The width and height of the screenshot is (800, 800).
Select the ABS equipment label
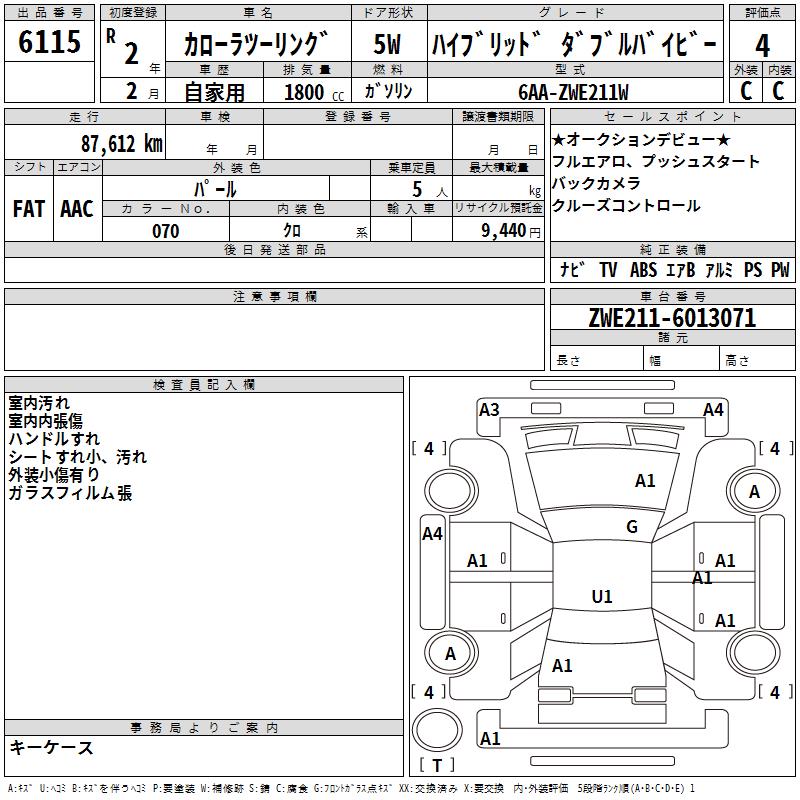(643, 270)
